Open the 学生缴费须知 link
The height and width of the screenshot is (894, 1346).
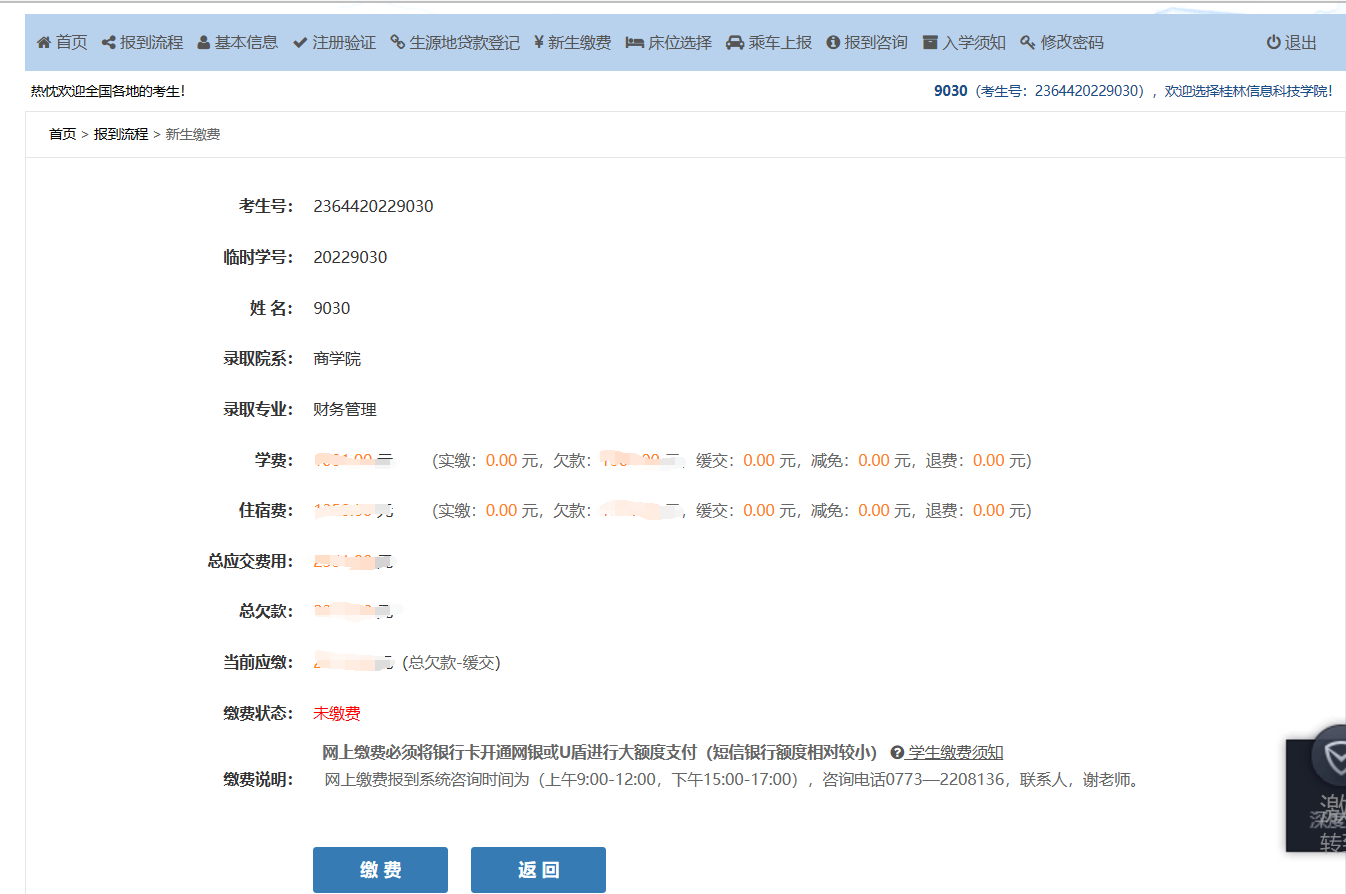point(955,753)
